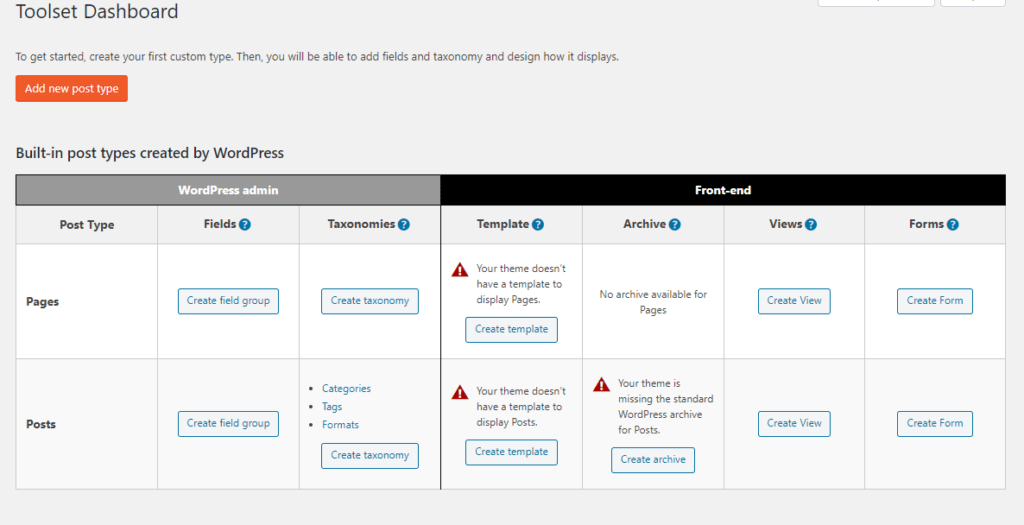Select the Posts row label
The image size is (1024, 525).
coord(40,424)
